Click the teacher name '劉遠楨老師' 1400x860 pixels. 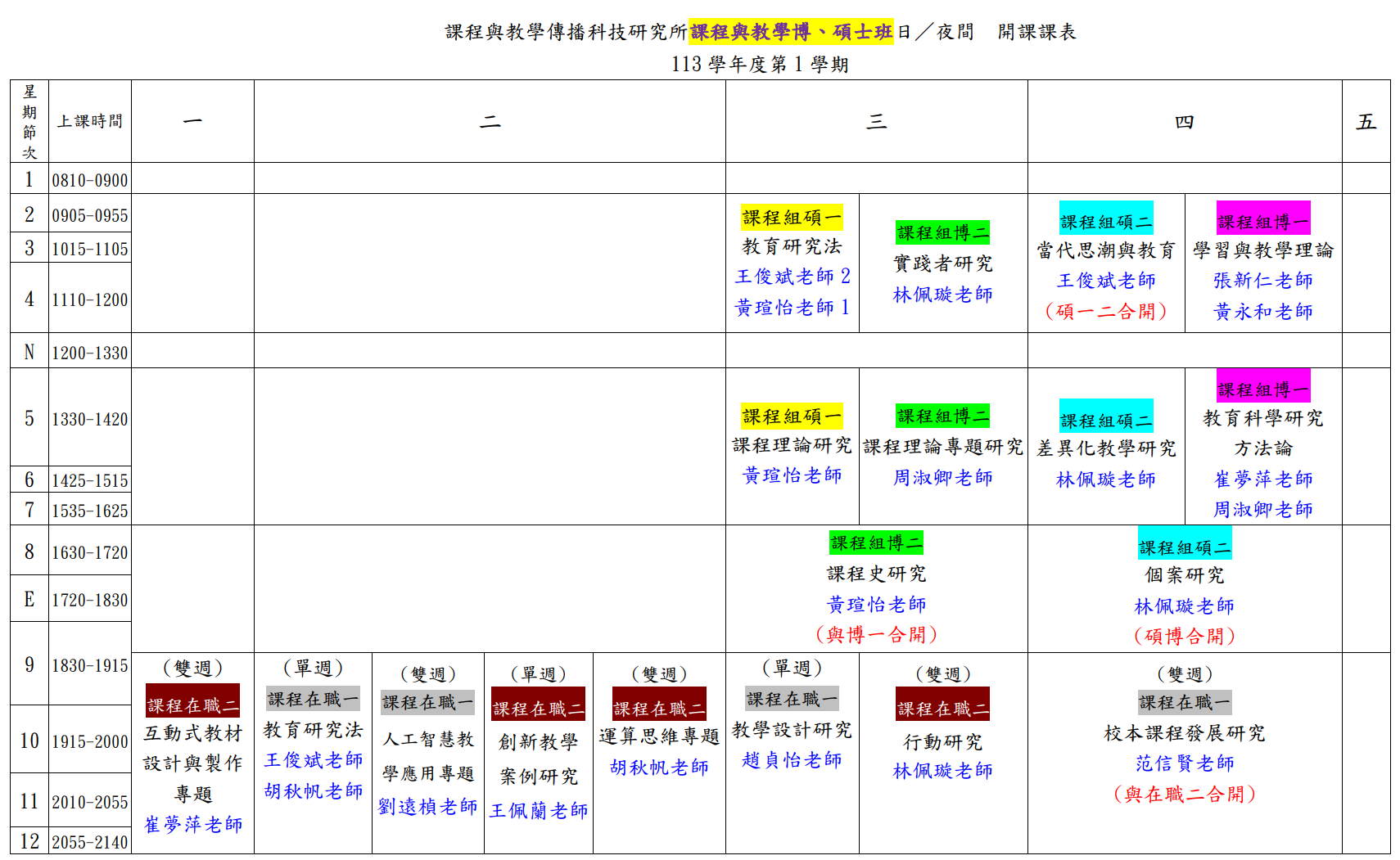(428, 807)
